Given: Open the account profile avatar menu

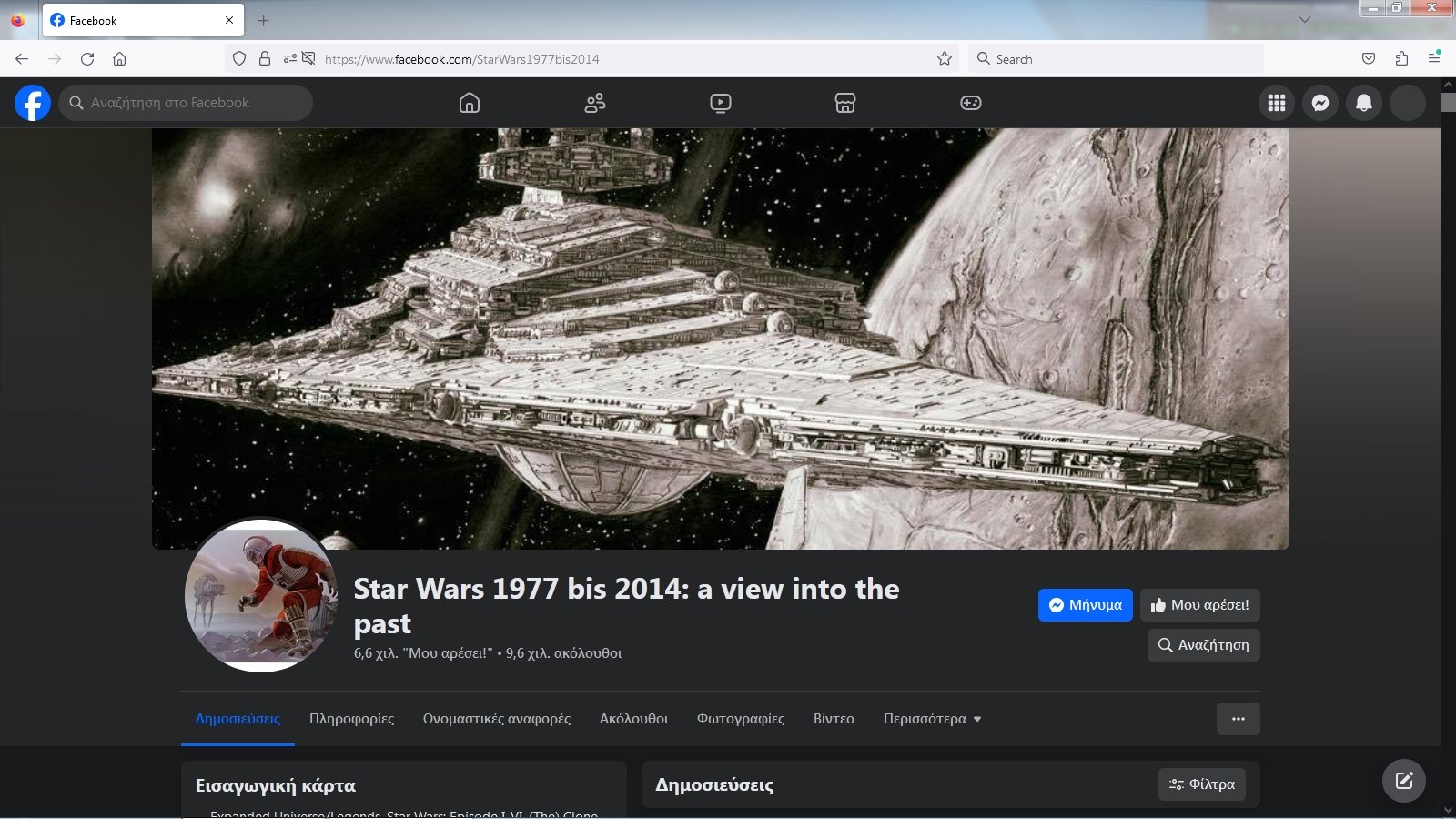Looking at the screenshot, I should [x=1408, y=103].
